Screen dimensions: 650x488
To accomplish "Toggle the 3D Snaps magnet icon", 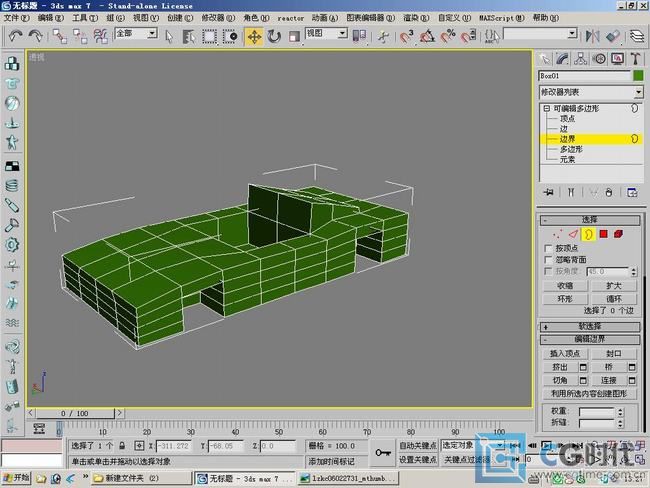I will 407,36.
